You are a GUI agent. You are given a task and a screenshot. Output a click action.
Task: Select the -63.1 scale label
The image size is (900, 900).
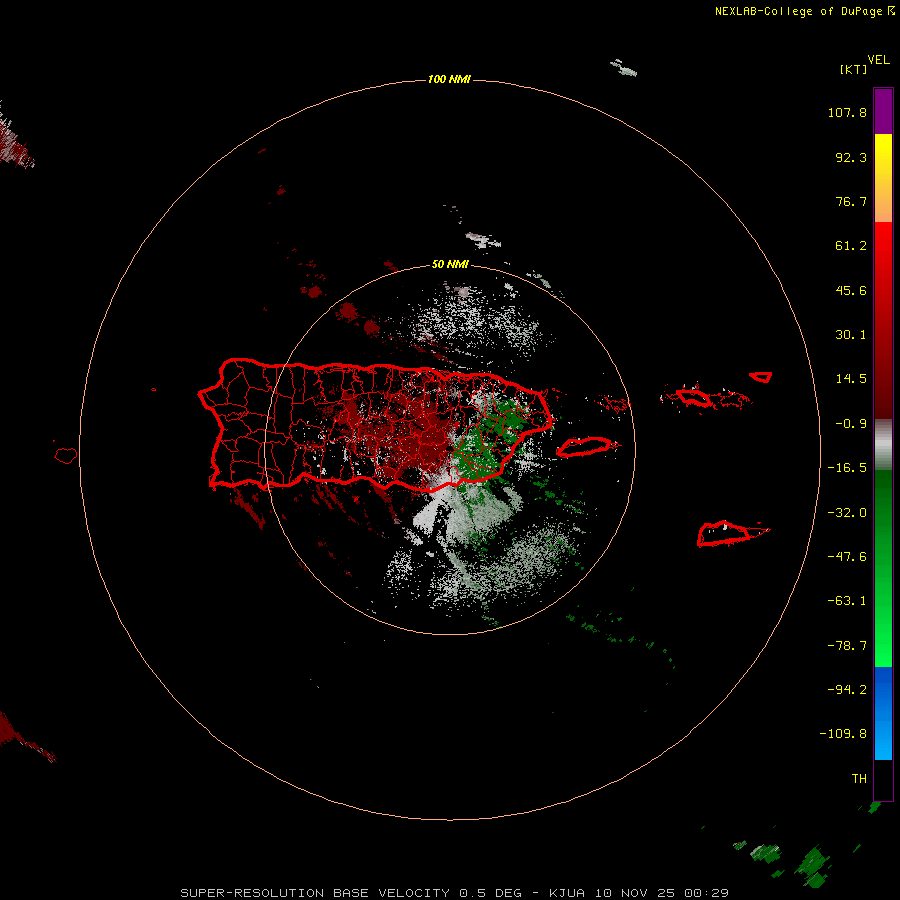847,601
